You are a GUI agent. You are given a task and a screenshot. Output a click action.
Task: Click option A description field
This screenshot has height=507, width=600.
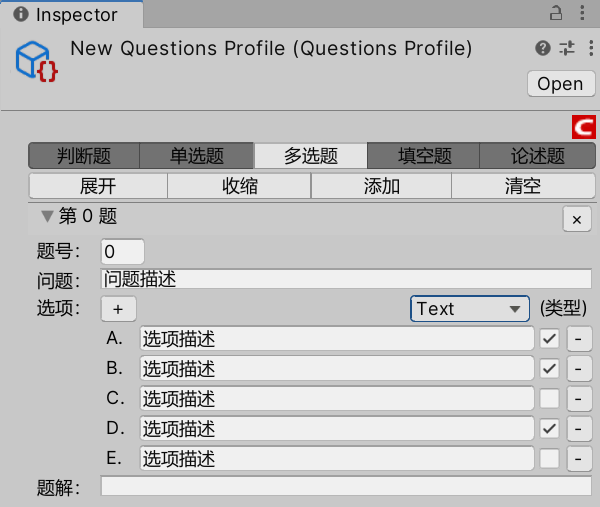[x=337, y=338]
